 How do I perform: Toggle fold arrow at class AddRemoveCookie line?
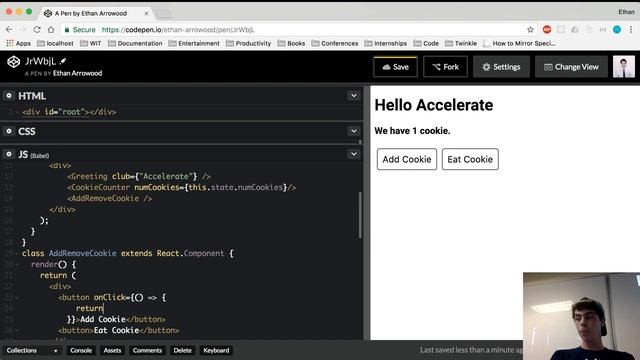pos(17,253)
